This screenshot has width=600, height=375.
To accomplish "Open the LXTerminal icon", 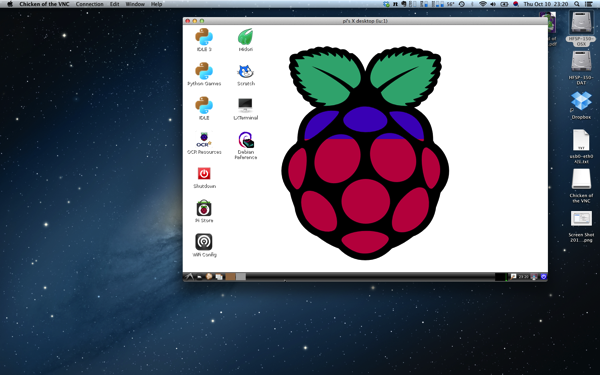I will [245, 108].
